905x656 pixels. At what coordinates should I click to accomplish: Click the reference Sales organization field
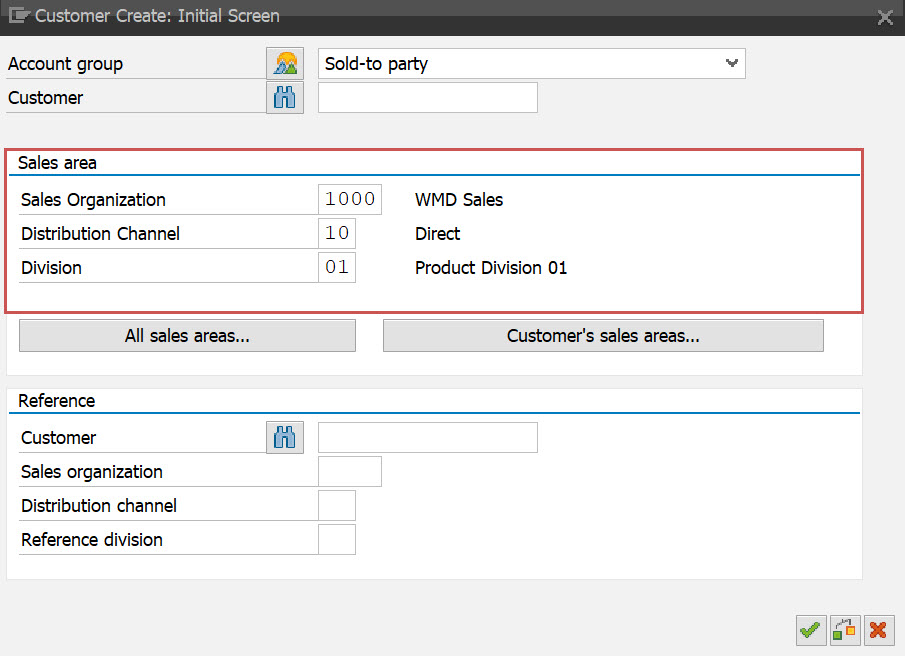349,471
